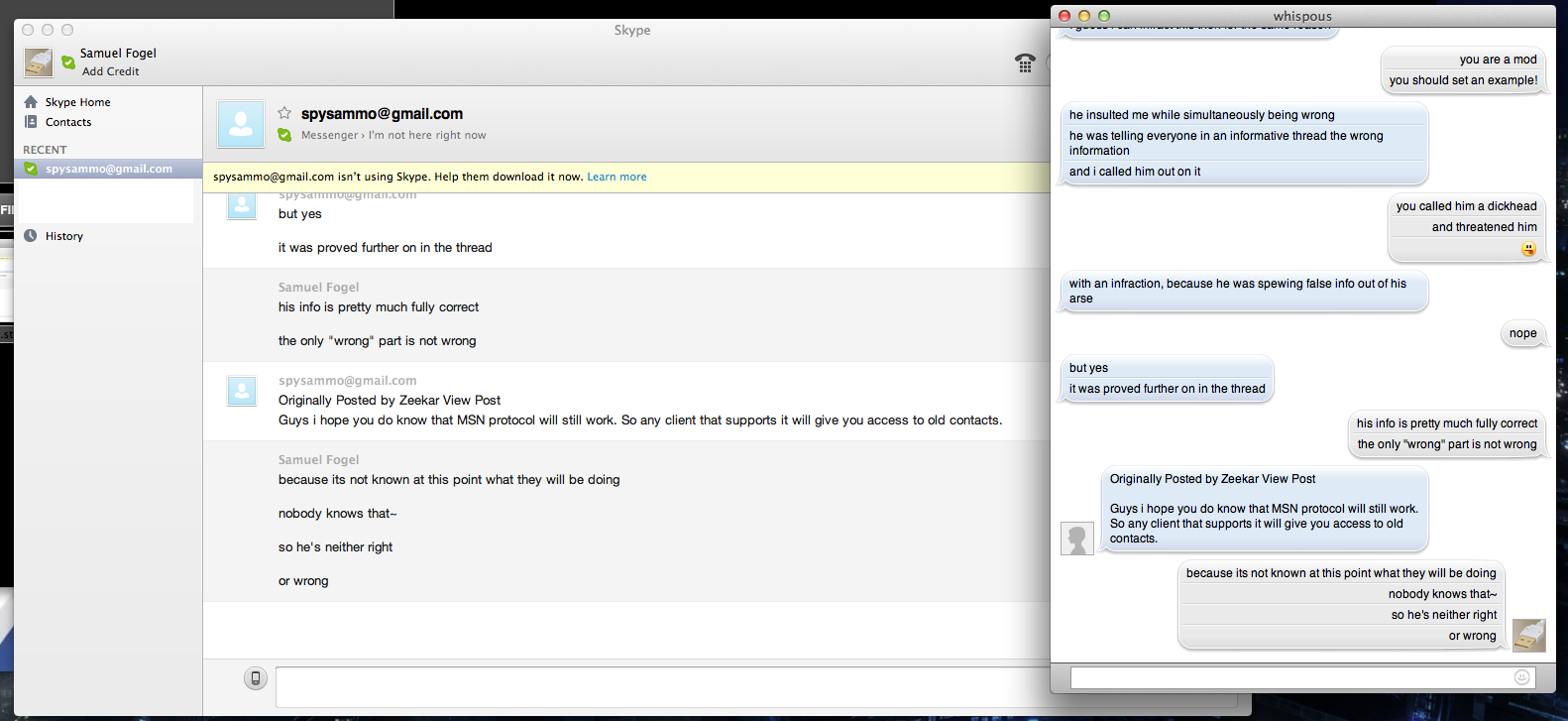
Task: Click "nobody knows that~" in the Skype chat
Action: pos(337,514)
